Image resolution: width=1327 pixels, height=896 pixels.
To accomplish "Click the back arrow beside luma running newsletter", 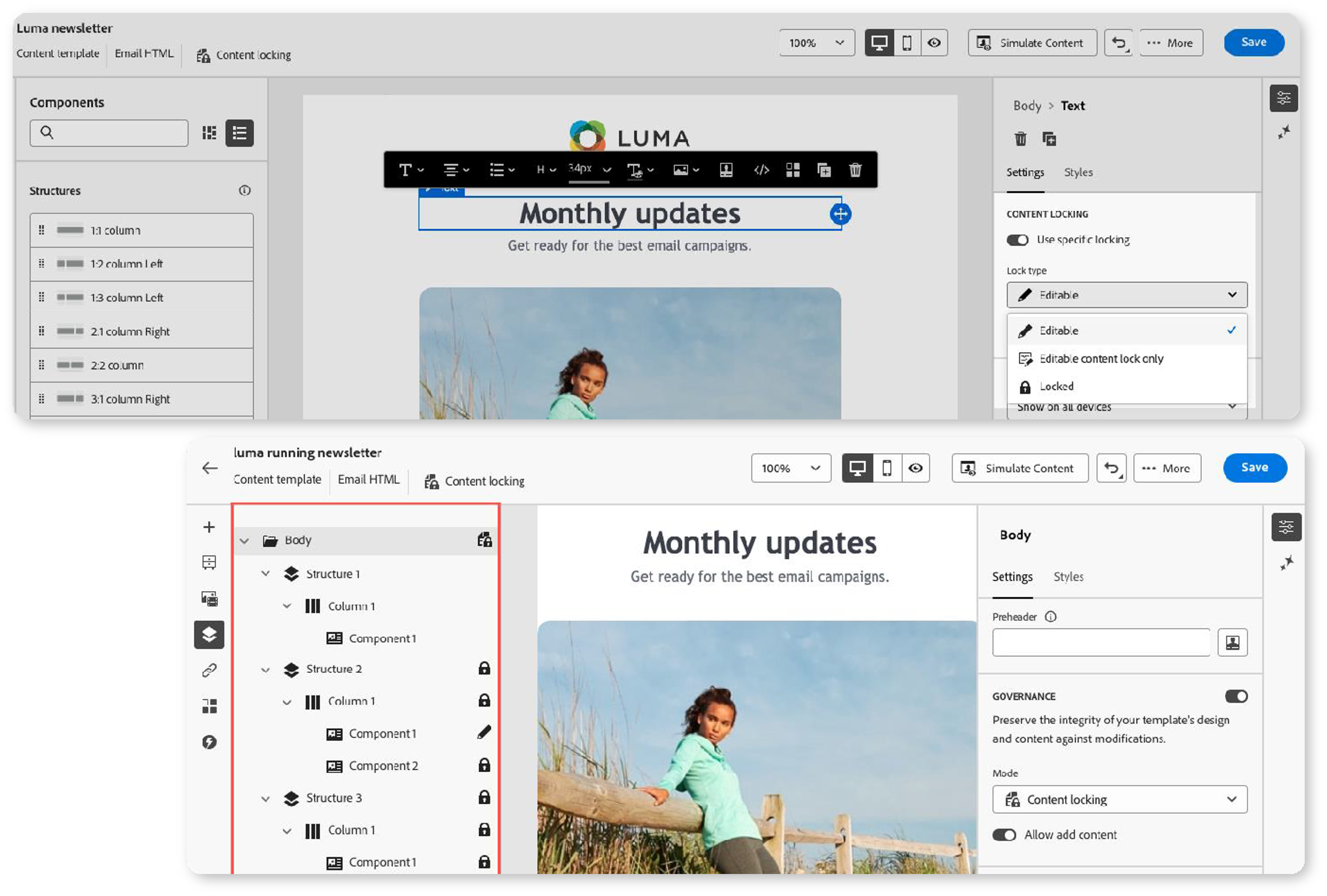I will tap(210, 468).
